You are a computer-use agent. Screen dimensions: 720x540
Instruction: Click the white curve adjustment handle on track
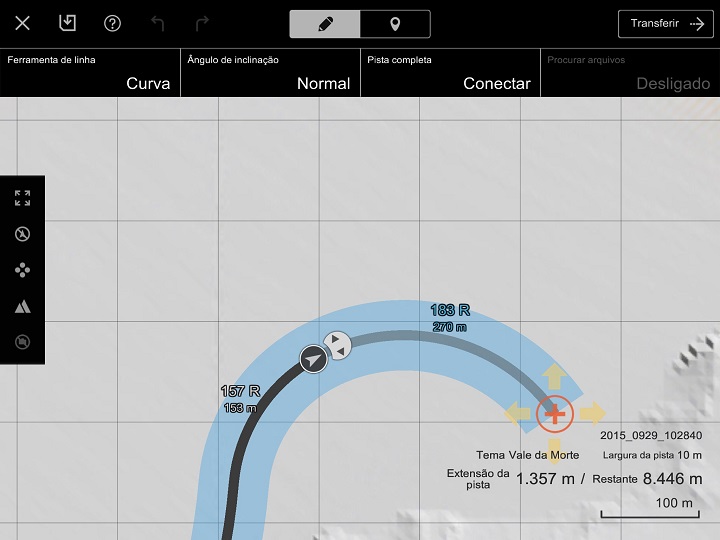pyautogui.click(x=339, y=345)
